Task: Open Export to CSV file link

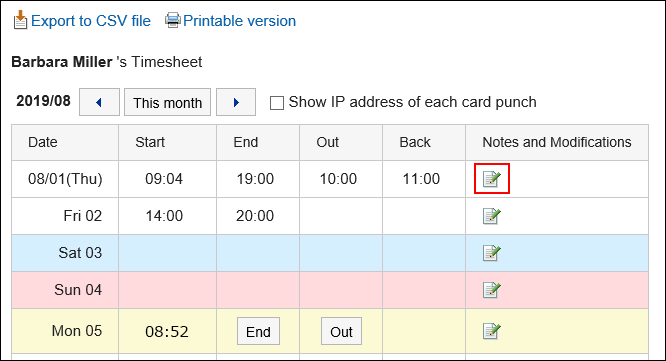Action: tap(91, 21)
